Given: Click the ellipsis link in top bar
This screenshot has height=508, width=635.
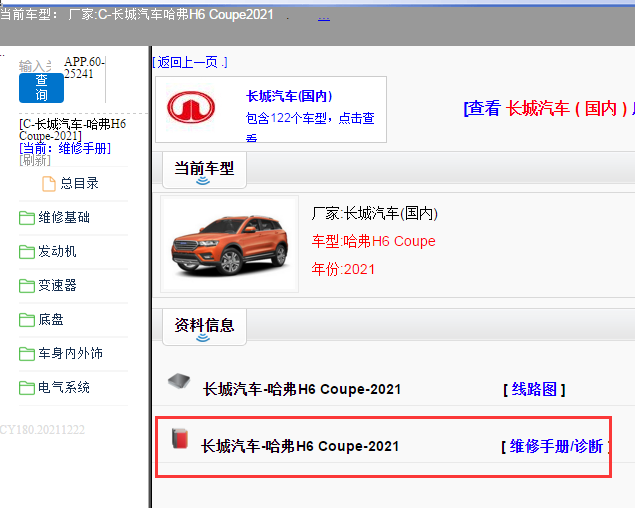Looking at the screenshot, I should coord(324,17).
